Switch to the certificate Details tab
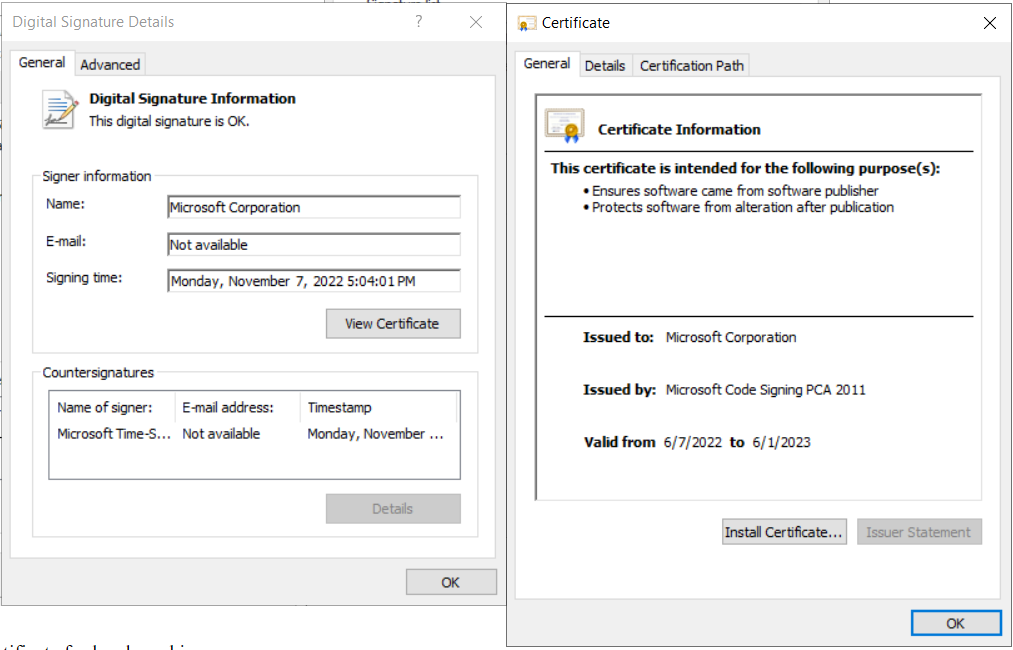The image size is (1013, 650). tap(604, 65)
